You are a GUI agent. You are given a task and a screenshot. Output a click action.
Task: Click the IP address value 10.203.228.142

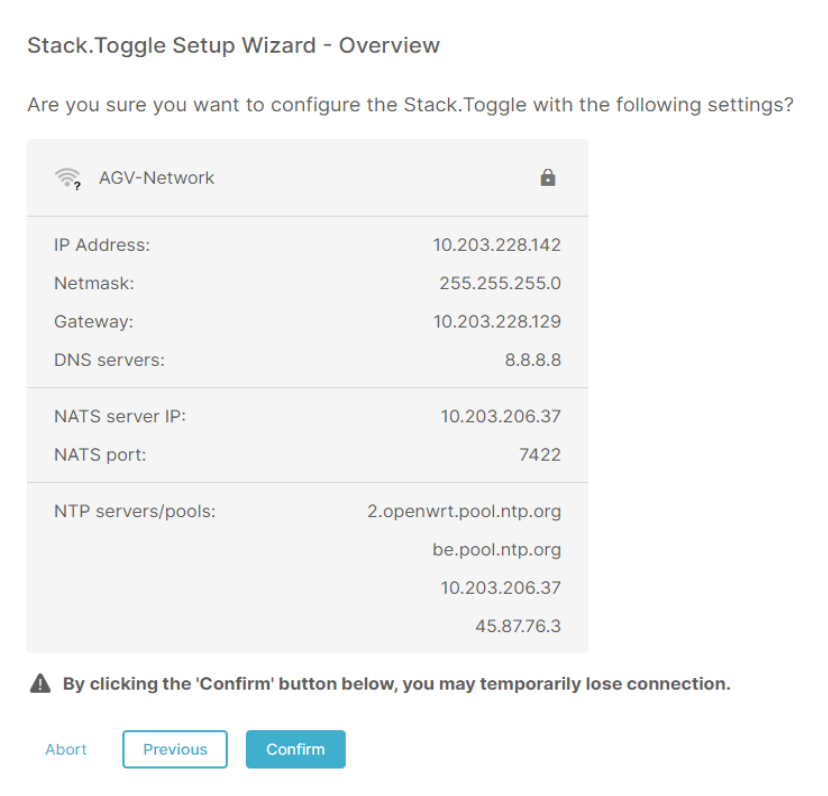click(x=496, y=245)
